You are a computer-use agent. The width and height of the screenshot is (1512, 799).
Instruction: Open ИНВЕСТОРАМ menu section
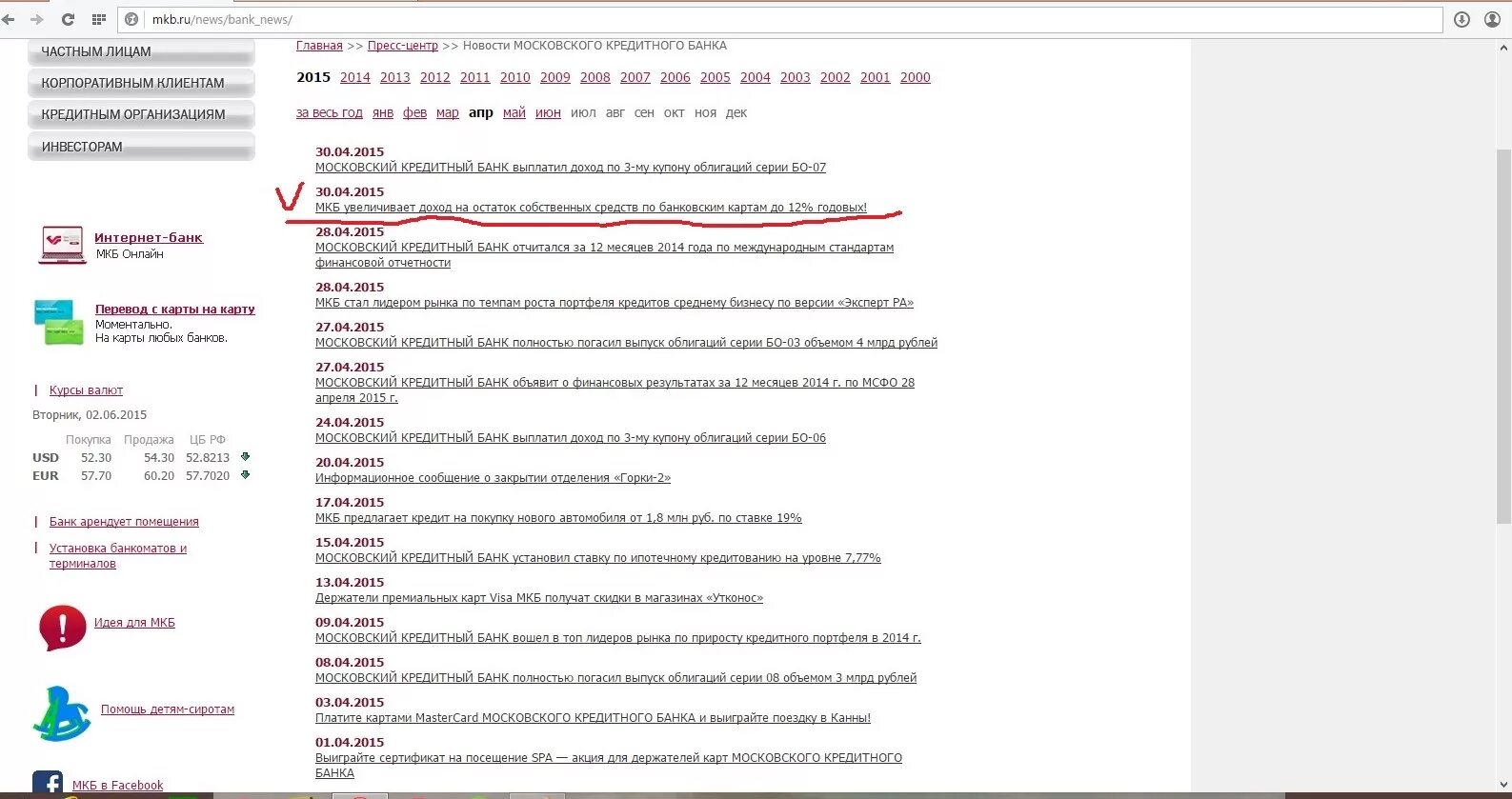point(141,147)
